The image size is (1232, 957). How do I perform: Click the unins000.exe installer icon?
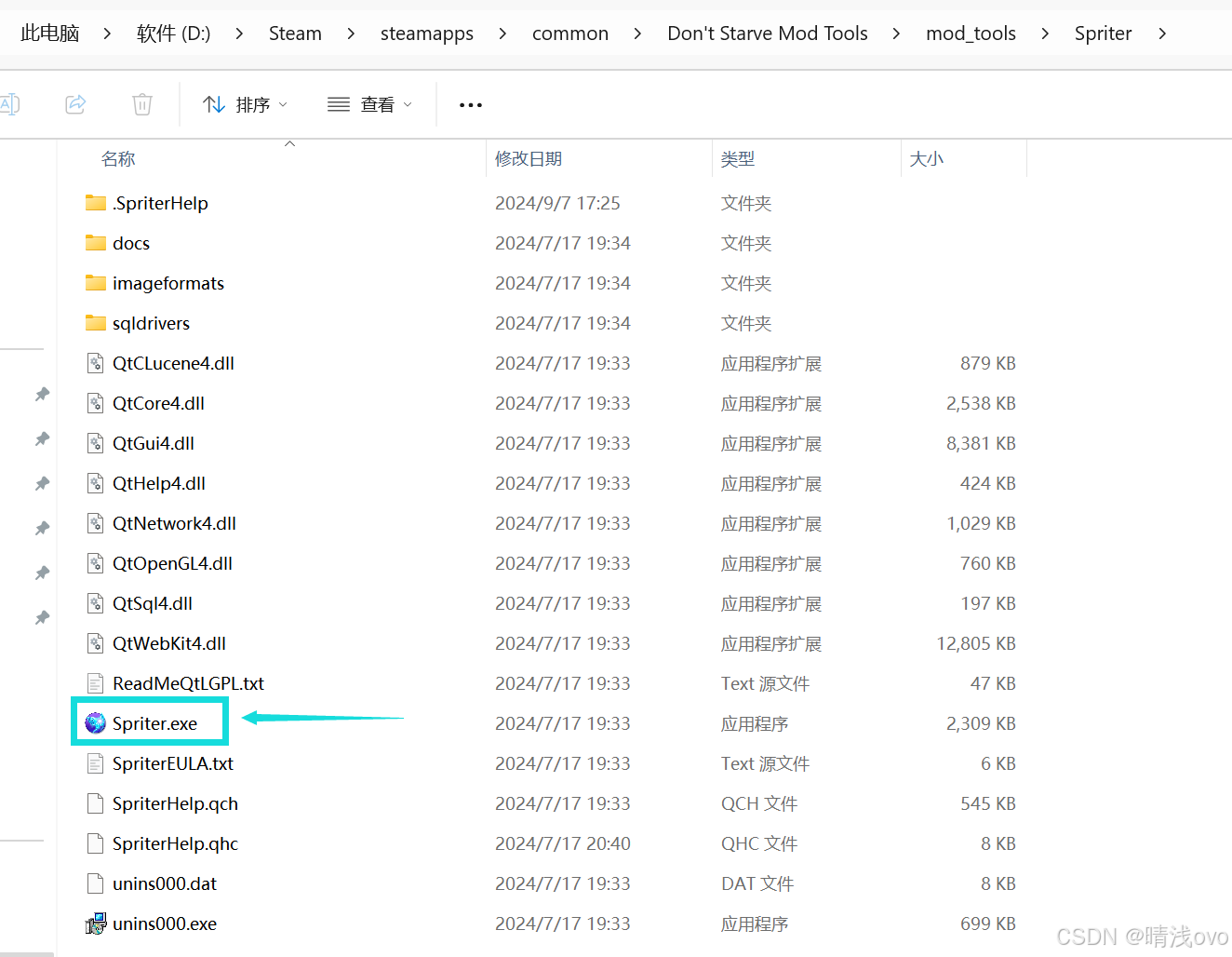[95, 923]
